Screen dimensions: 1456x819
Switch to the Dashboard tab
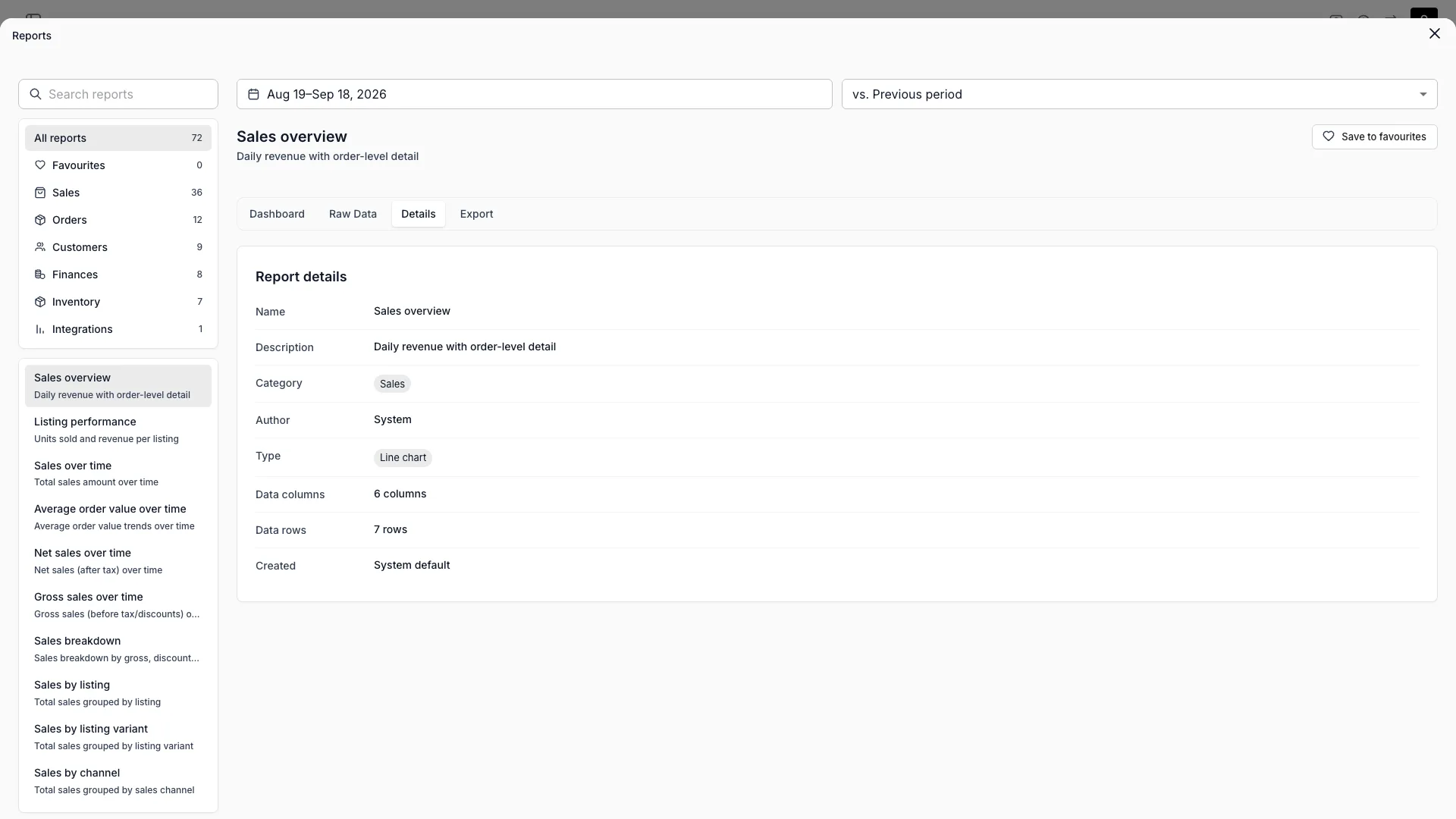277,214
